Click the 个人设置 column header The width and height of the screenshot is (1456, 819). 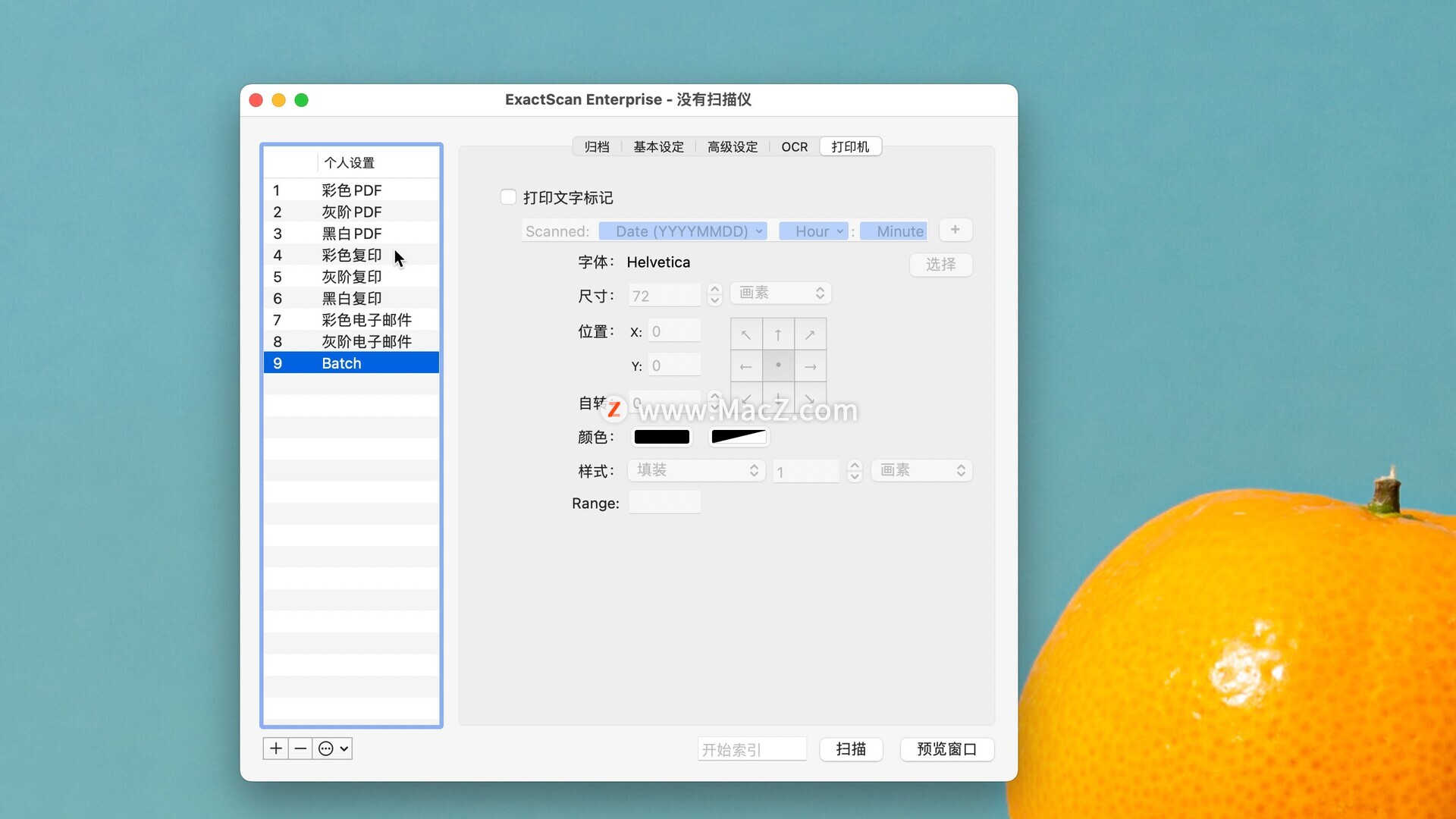(378, 162)
